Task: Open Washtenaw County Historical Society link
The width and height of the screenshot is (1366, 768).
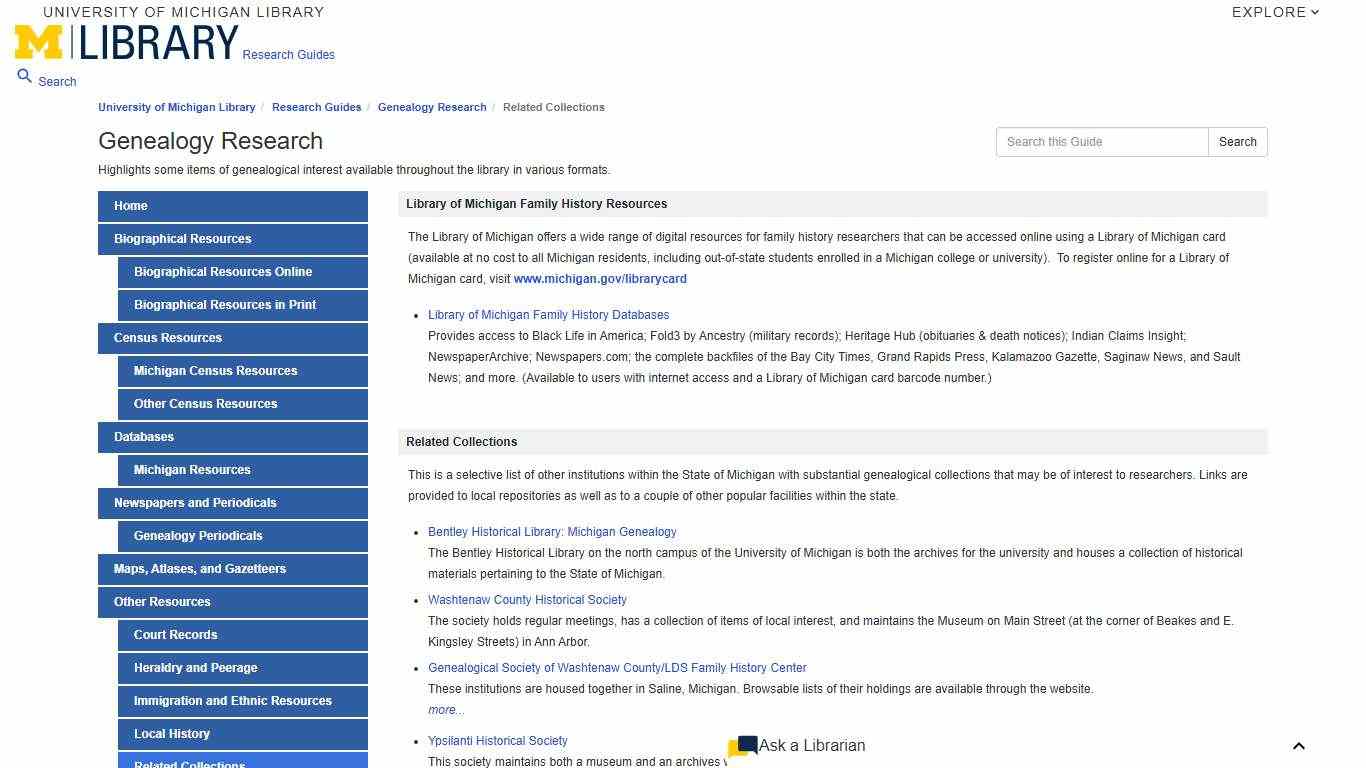Action: click(x=527, y=599)
